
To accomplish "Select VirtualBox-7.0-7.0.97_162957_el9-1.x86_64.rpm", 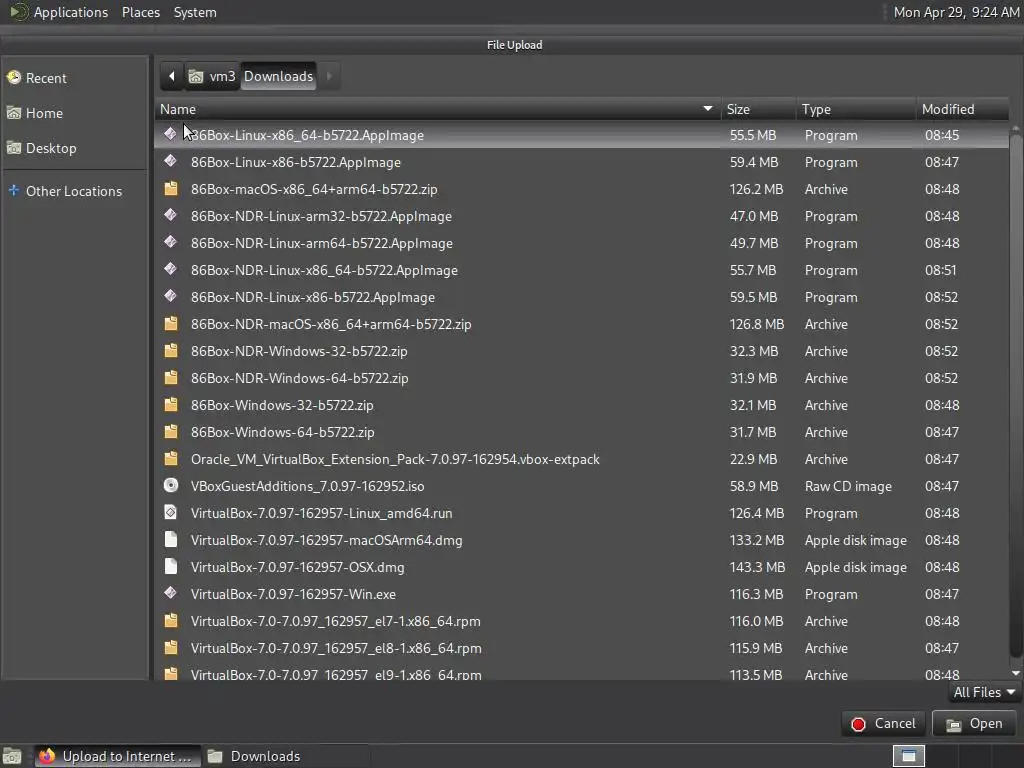I will point(581,673).
